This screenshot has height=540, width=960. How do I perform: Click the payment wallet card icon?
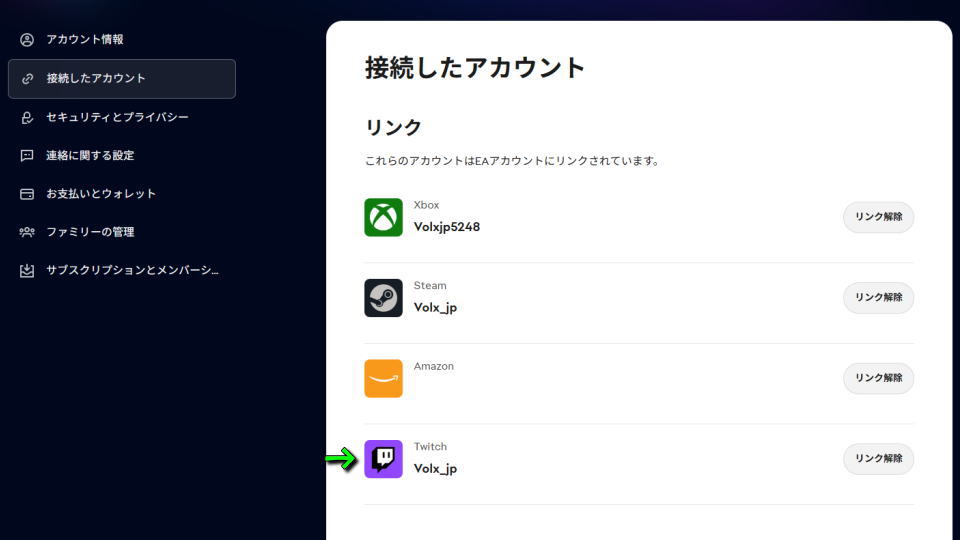pos(27,194)
